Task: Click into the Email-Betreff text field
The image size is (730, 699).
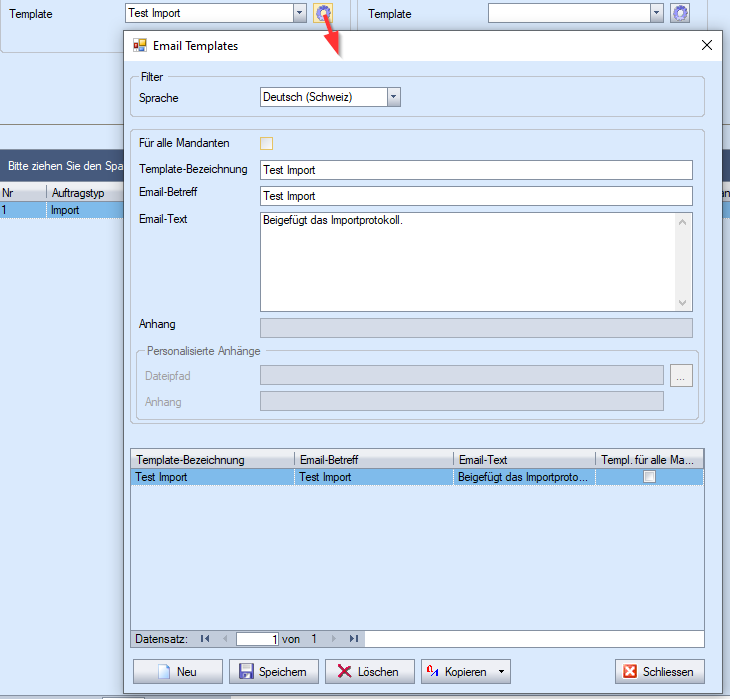Action: coord(476,196)
